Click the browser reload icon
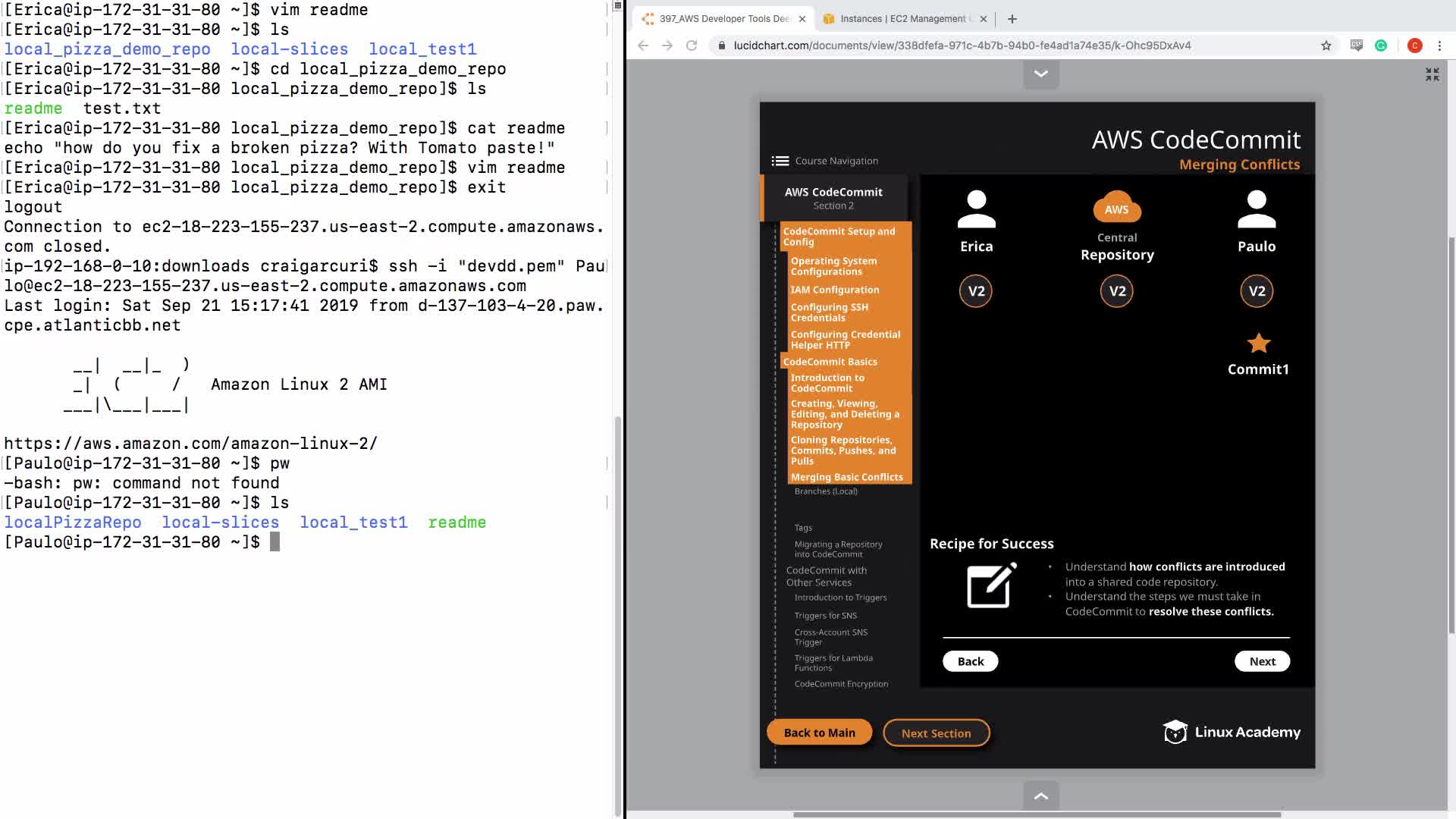Viewport: 1456px width, 819px height. [691, 45]
